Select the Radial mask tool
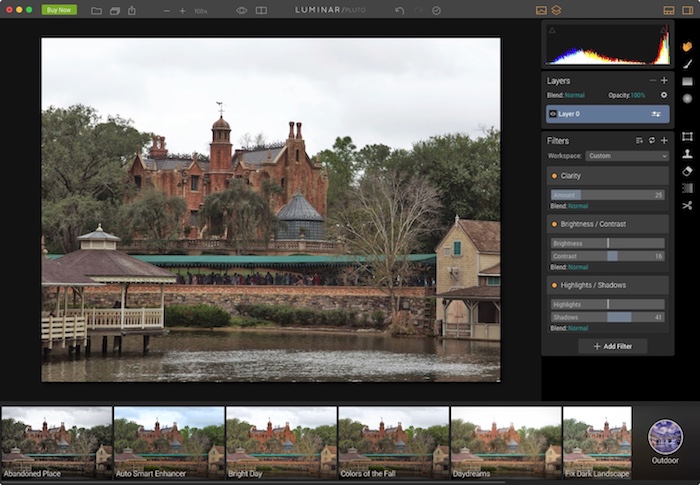This screenshot has height=485, width=700. (x=687, y=98)
